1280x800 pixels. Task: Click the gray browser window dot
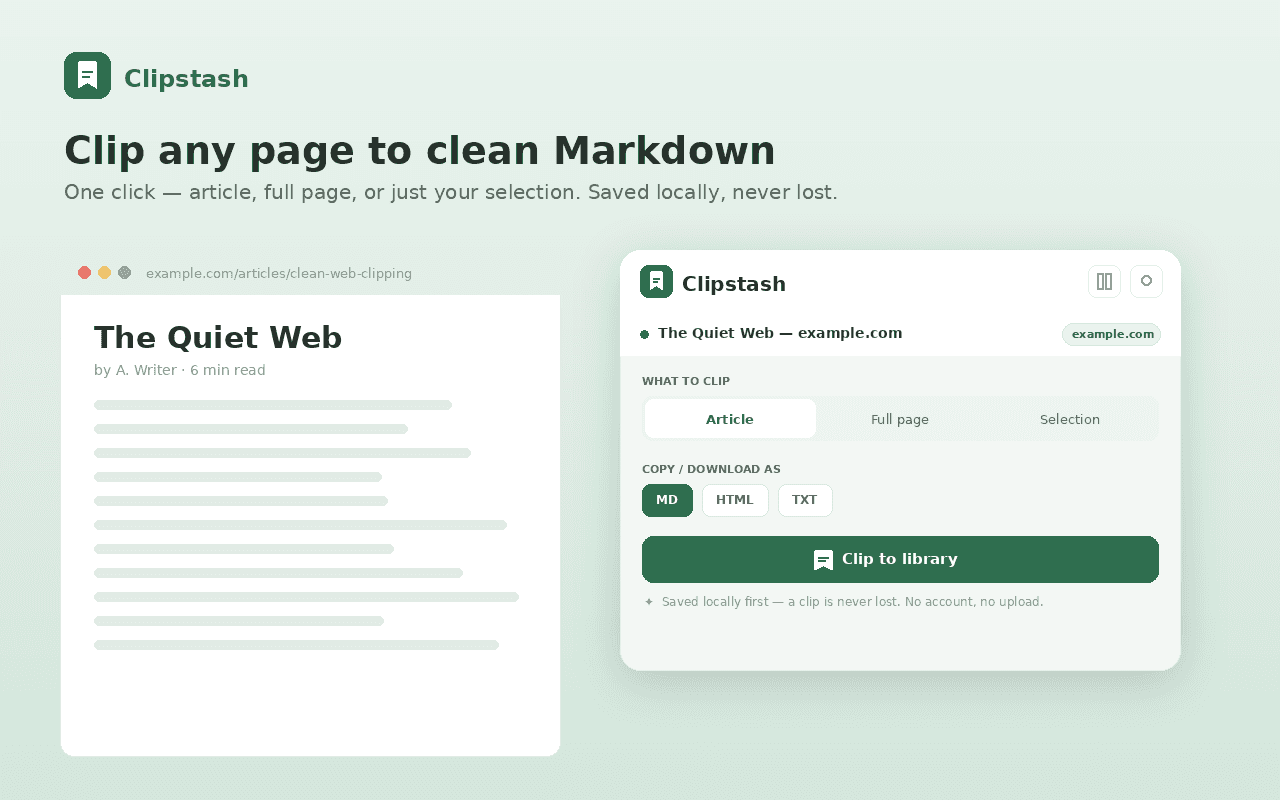pos(124,272)
